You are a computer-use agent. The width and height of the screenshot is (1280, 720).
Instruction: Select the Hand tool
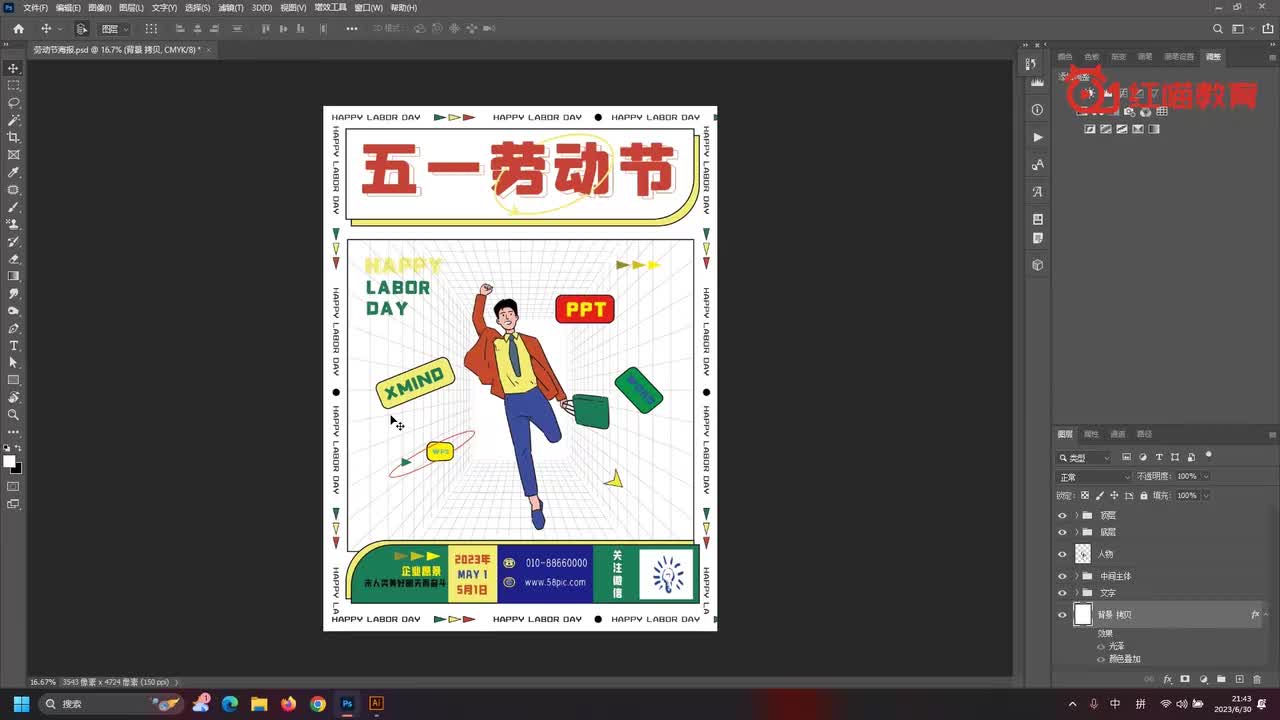(x=14, y=397)
